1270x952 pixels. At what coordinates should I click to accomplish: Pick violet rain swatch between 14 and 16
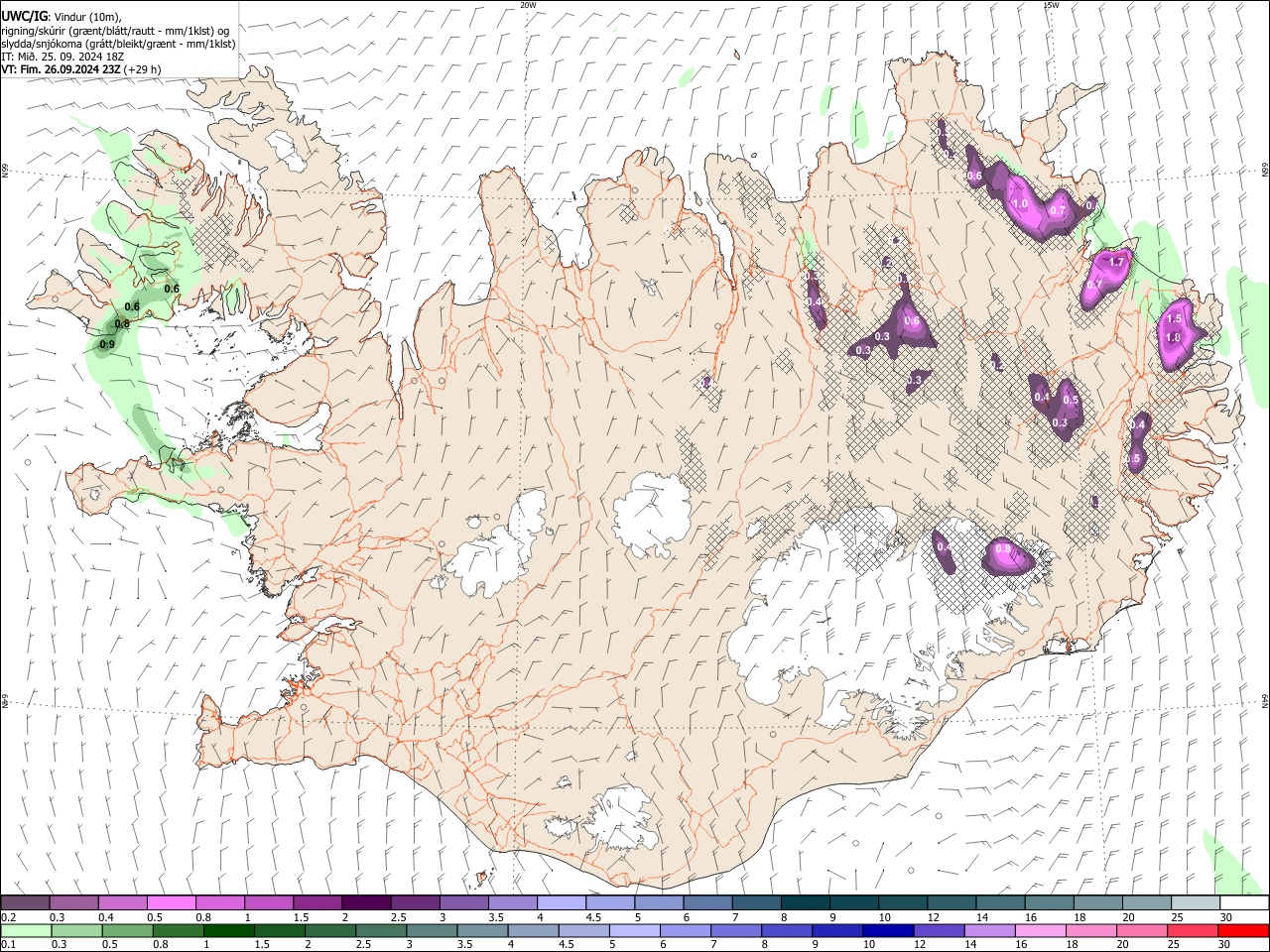[989, 931]
